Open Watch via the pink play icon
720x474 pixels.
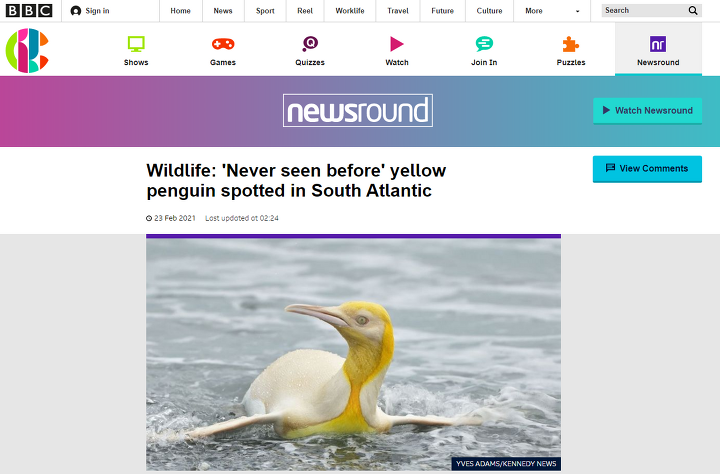397,44
